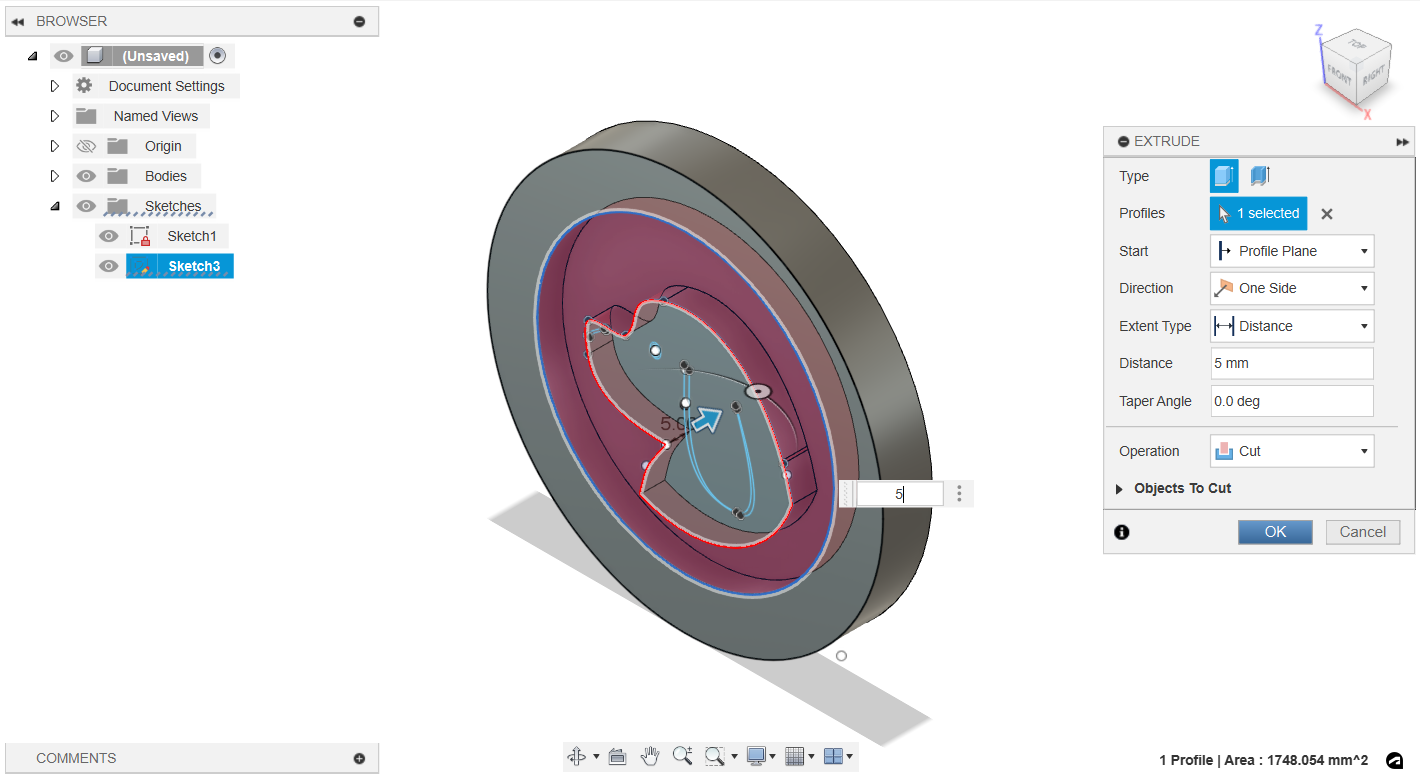Expand the Bodies folder
Viewport: 1420px width, 778px height.
pyautogui.click(x=55, y=176)
